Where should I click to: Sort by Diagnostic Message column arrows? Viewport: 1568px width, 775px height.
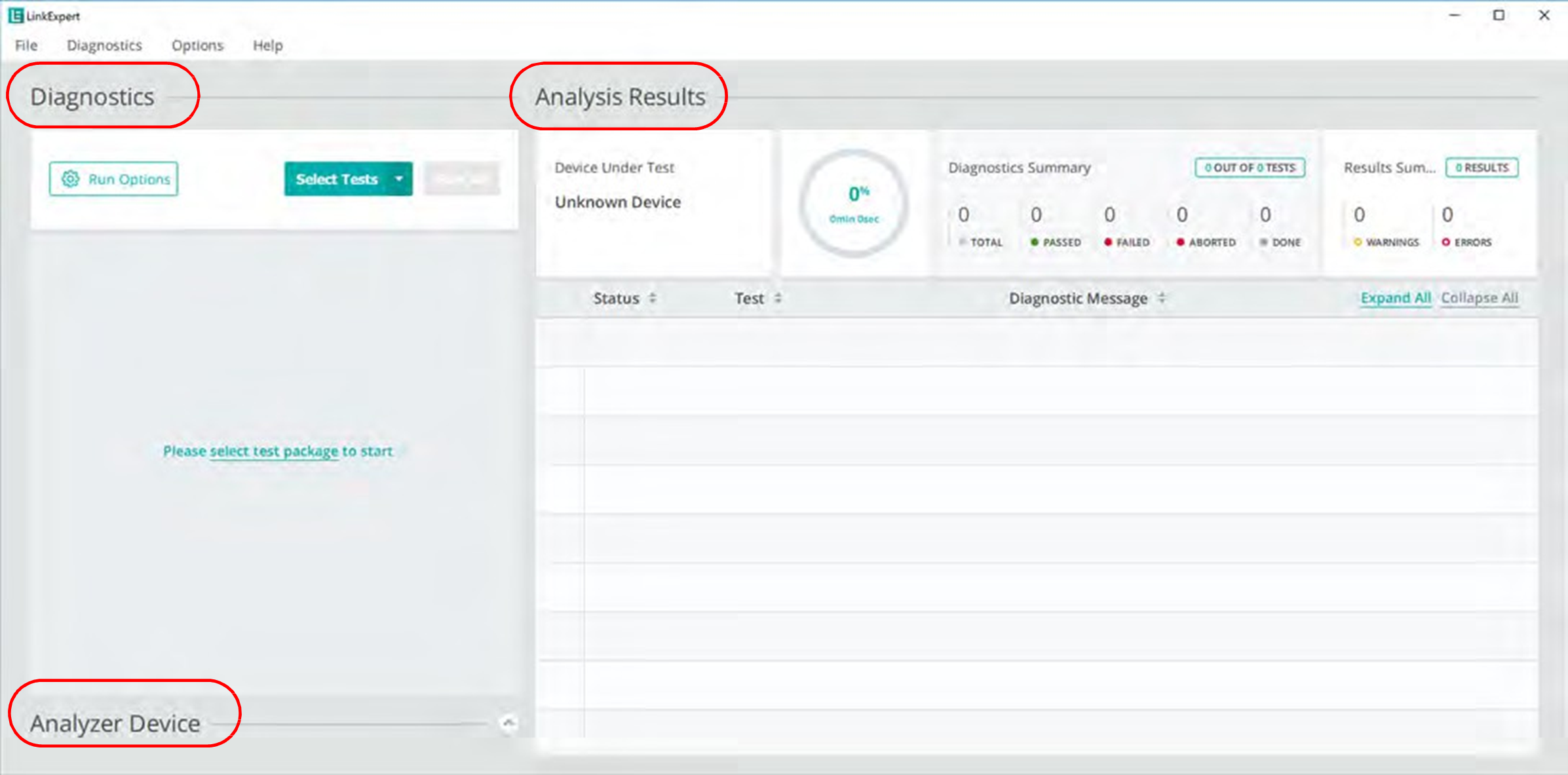(x=1162, y=299)
